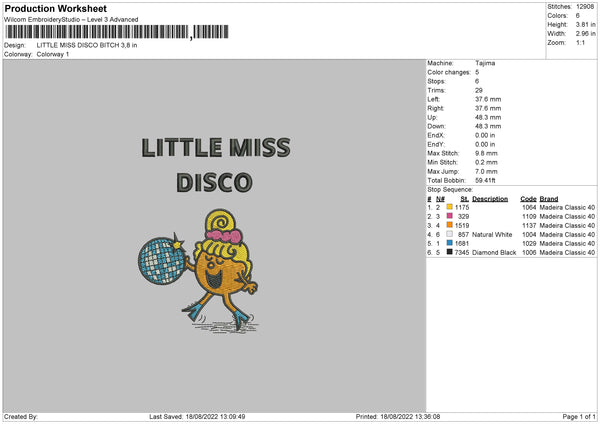Click the Machine value 'Tajima'
The width and height of the screenshot is (600, 424).
(x=485, y=63)
